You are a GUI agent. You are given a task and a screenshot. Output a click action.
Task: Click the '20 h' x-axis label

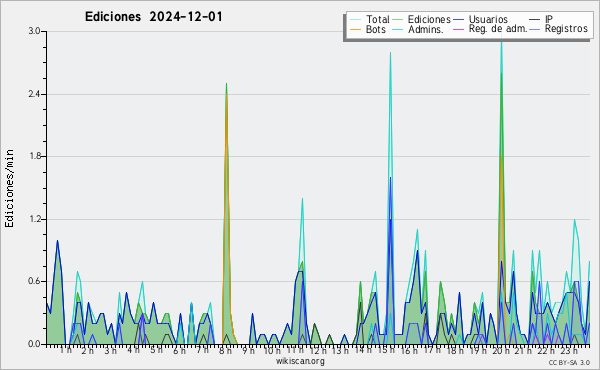pyautogui.click(x=501, y=351)
